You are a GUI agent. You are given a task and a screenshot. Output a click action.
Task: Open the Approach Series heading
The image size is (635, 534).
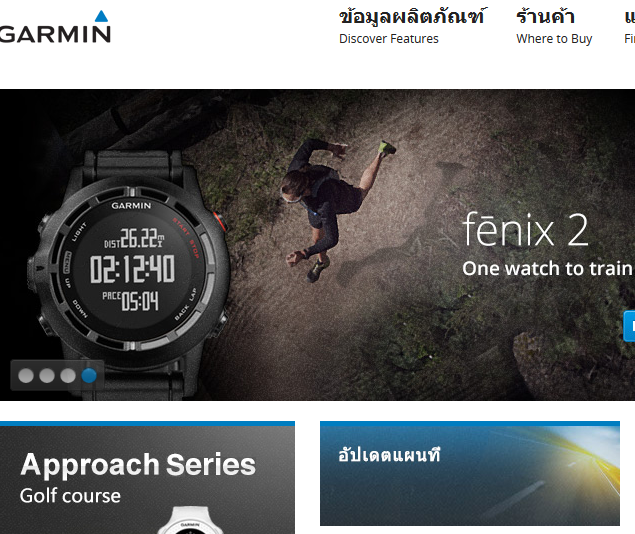(x=138, y=464)
